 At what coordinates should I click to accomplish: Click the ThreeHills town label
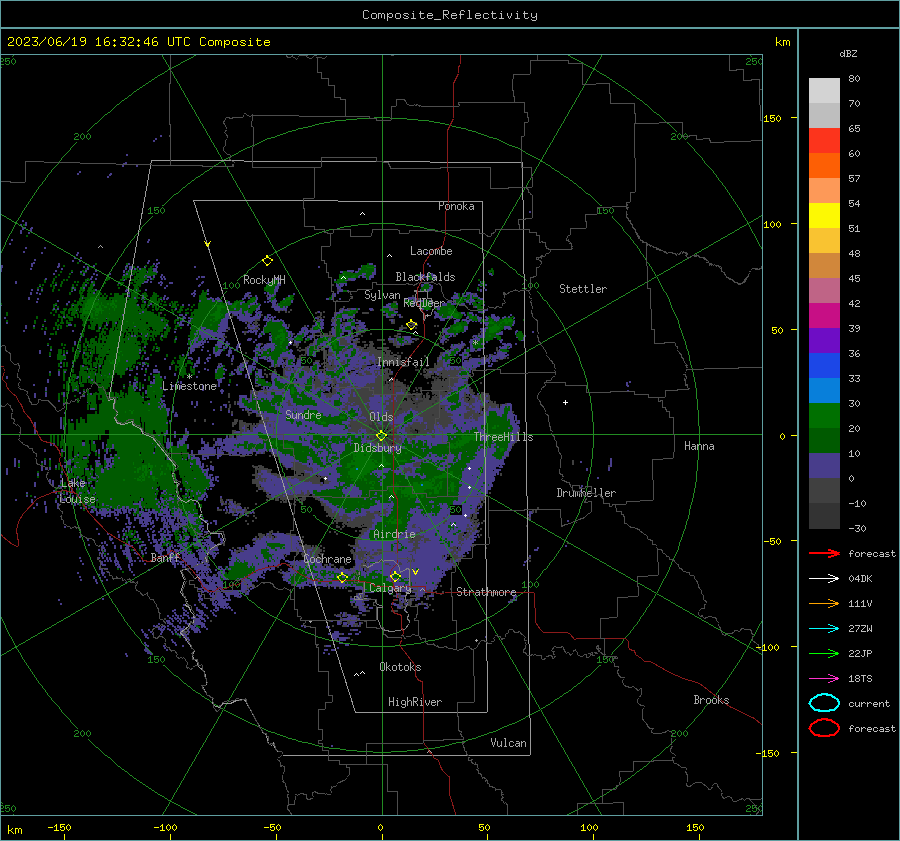pyautogui.click(x=503, y=437)
